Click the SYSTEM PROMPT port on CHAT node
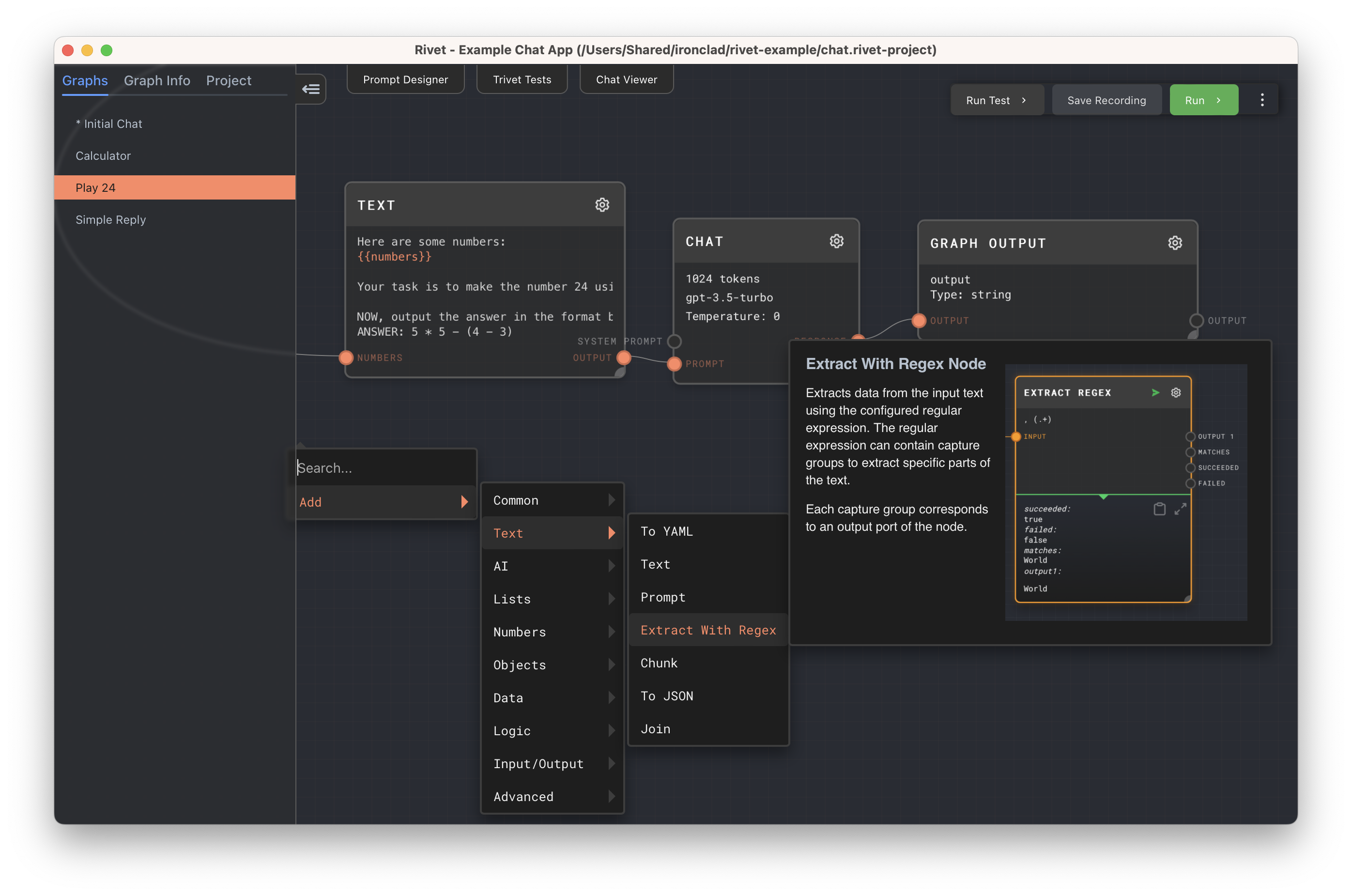 pyautogui.click(x=674, y=341)
